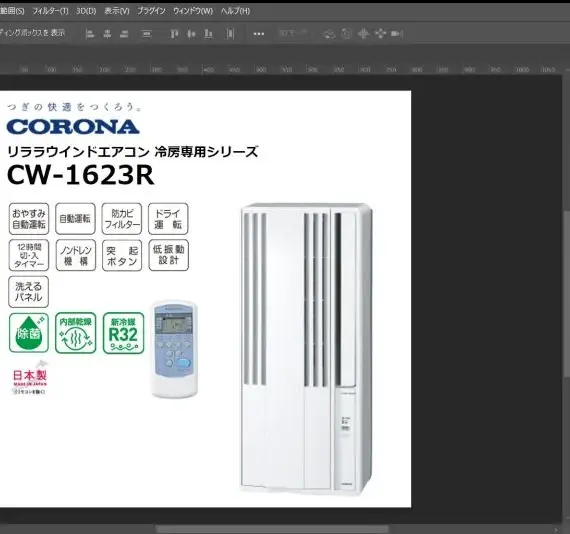This screenshot has width=570, height=534.
Task: Distribute layers horizontally
Action: (x=230, y=34)
